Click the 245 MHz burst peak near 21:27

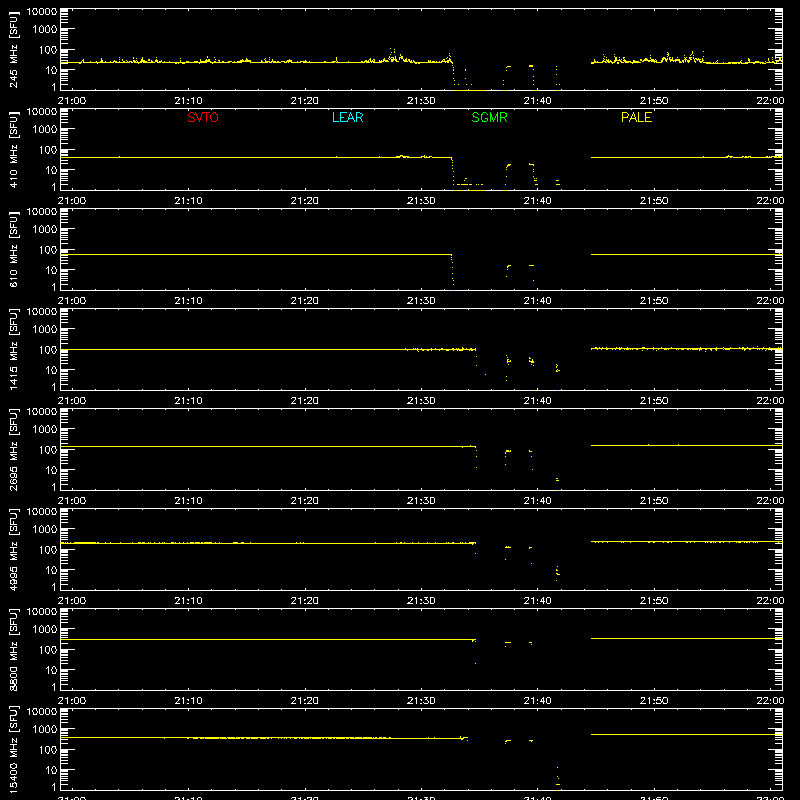392,53
